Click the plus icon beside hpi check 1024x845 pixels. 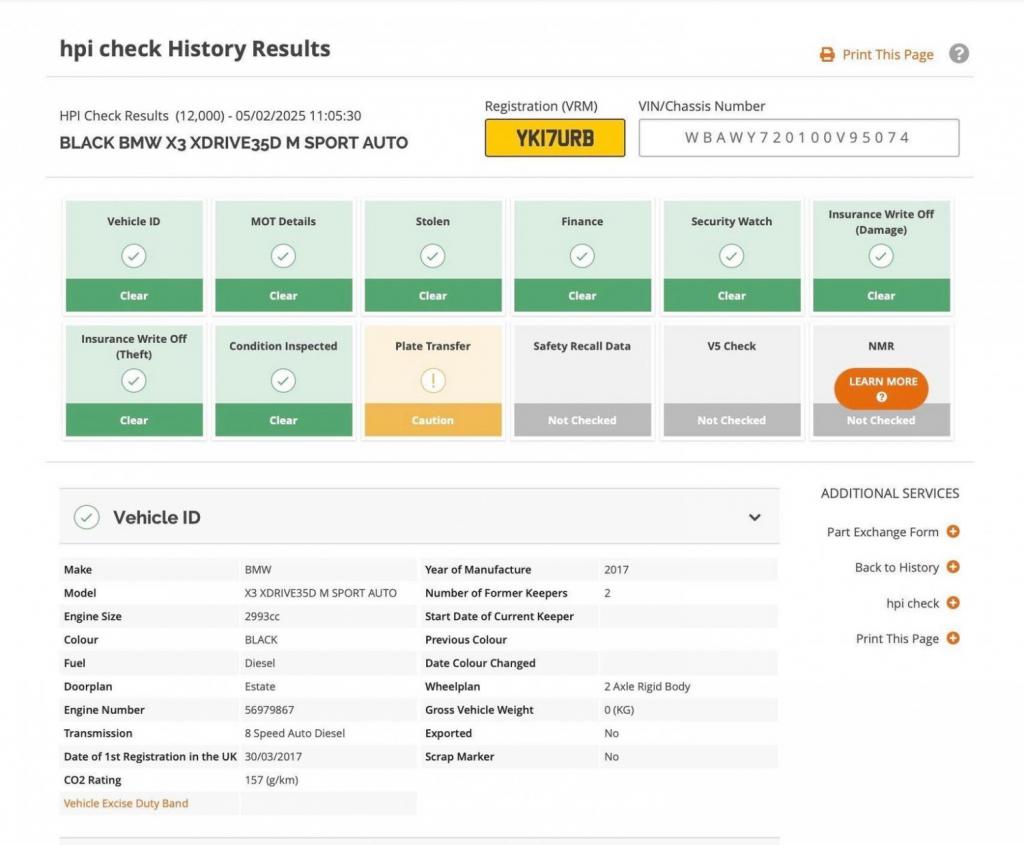[953, 603]
